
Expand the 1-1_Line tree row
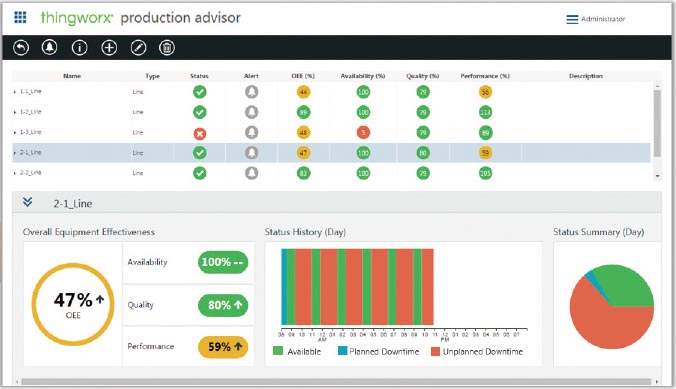15,92
